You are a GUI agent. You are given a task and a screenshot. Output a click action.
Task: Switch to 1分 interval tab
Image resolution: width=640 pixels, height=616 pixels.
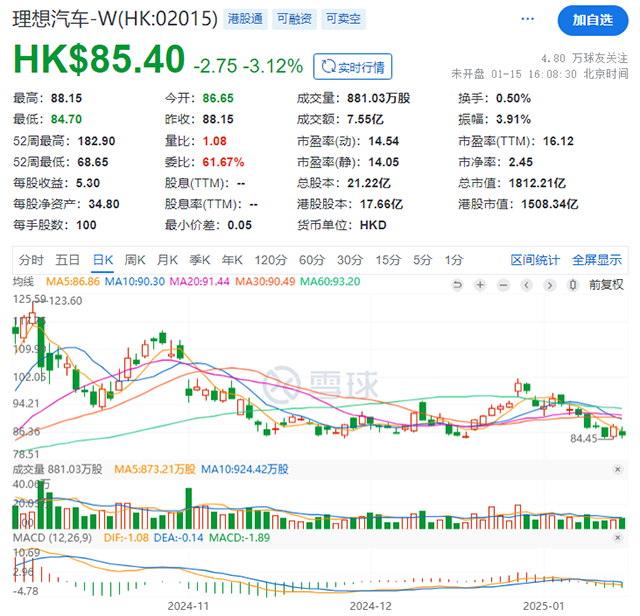click(x=454, y=260)
